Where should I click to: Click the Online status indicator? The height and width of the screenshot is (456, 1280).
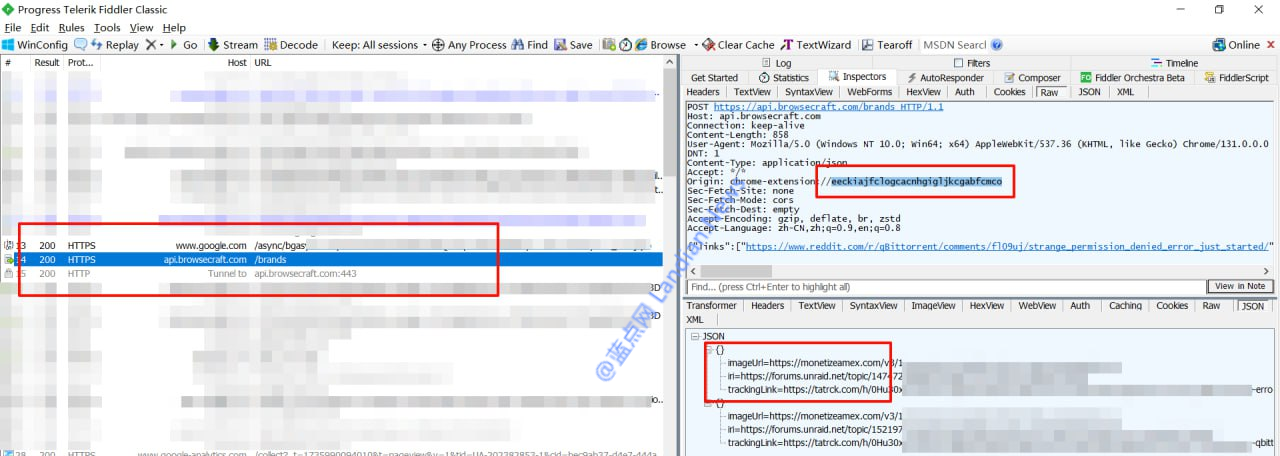point(1236,45)
